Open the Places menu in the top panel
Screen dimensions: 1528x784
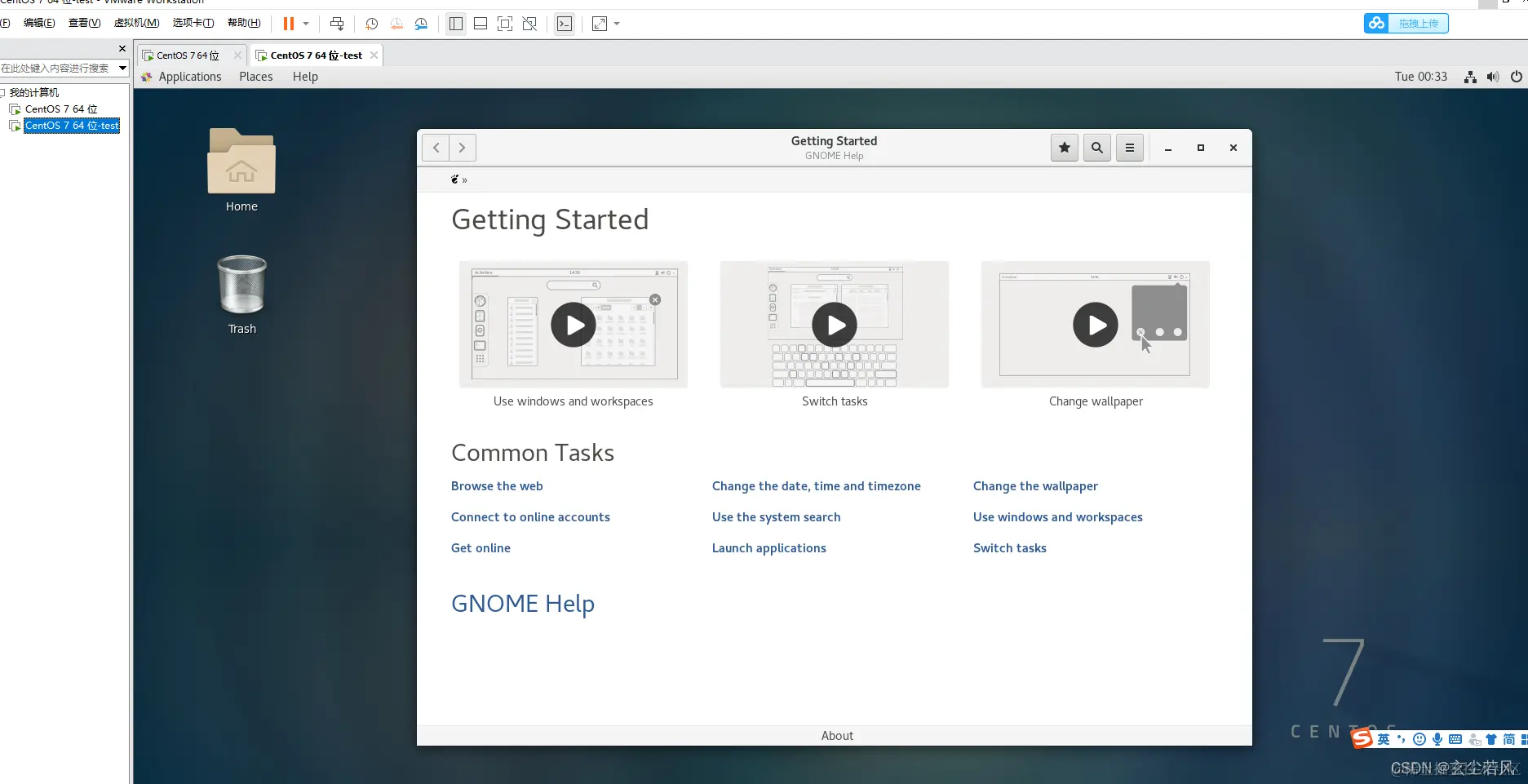256,77
